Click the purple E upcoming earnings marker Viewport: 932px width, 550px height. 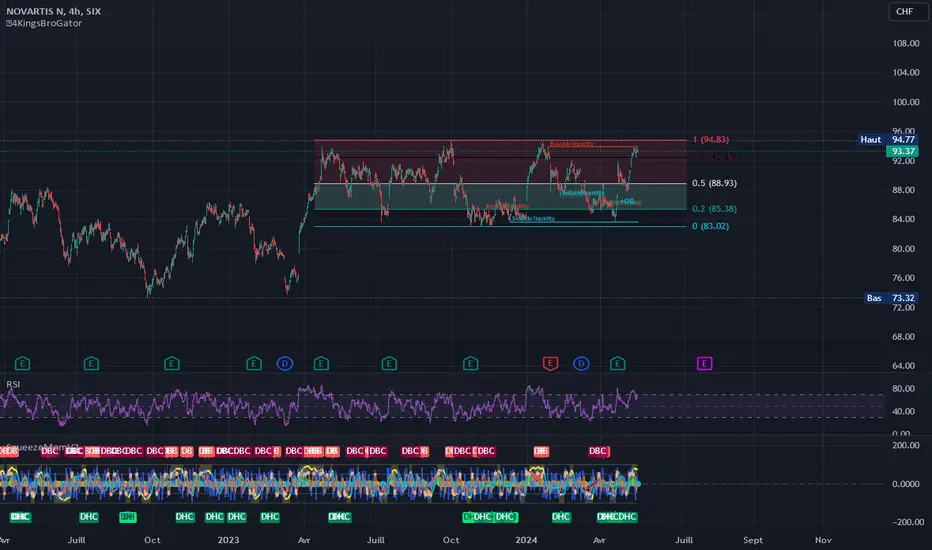704,363
